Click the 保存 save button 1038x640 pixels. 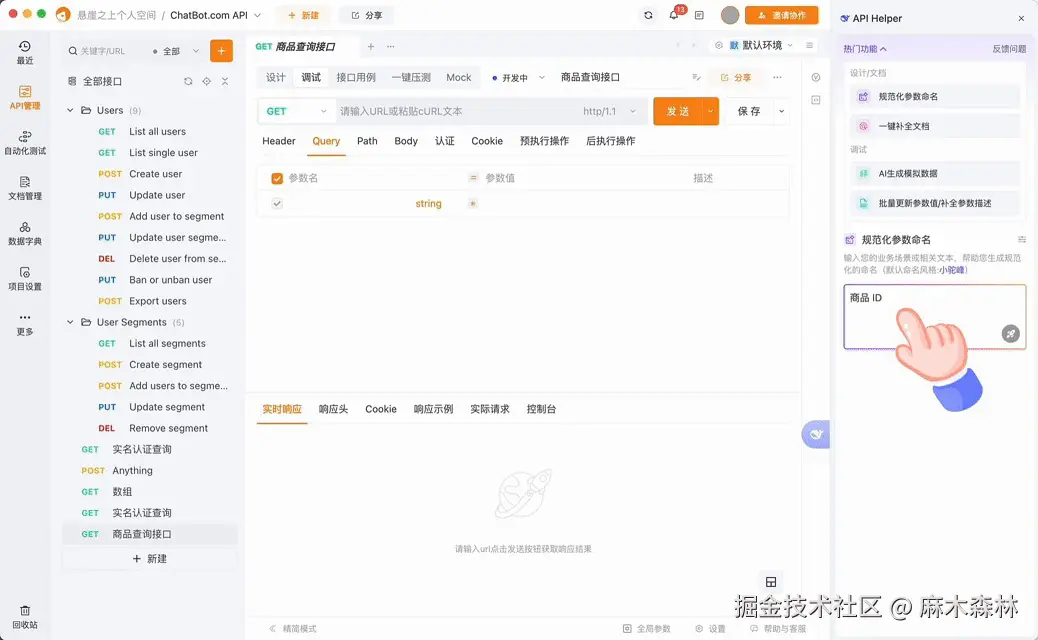[749, 111]
